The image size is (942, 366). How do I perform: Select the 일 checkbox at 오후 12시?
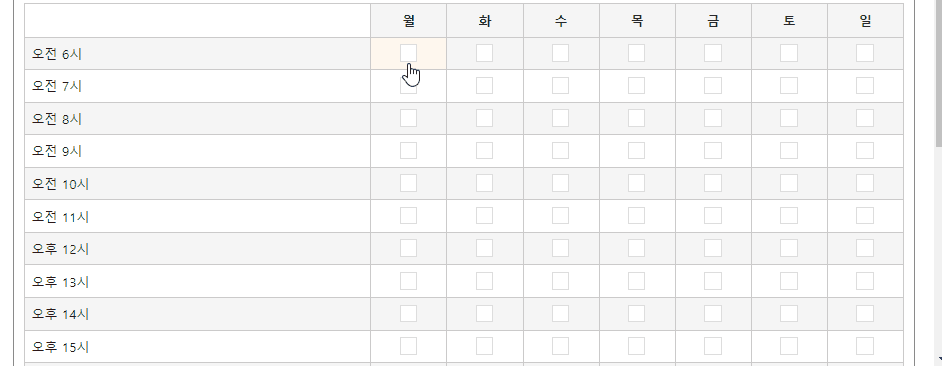865,248
